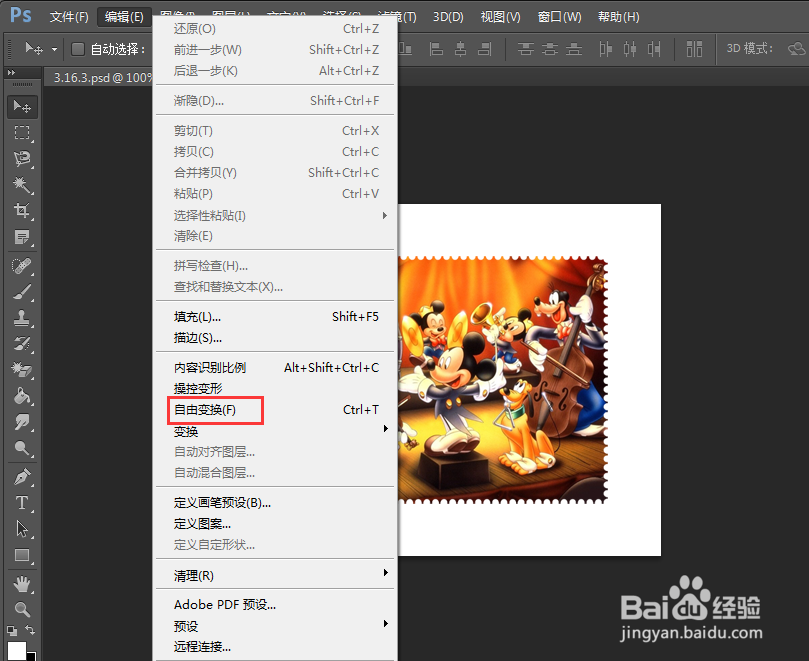
Task: Select the Note tool in toolbox
Action: pyautogui.click(x=22, y=237)
